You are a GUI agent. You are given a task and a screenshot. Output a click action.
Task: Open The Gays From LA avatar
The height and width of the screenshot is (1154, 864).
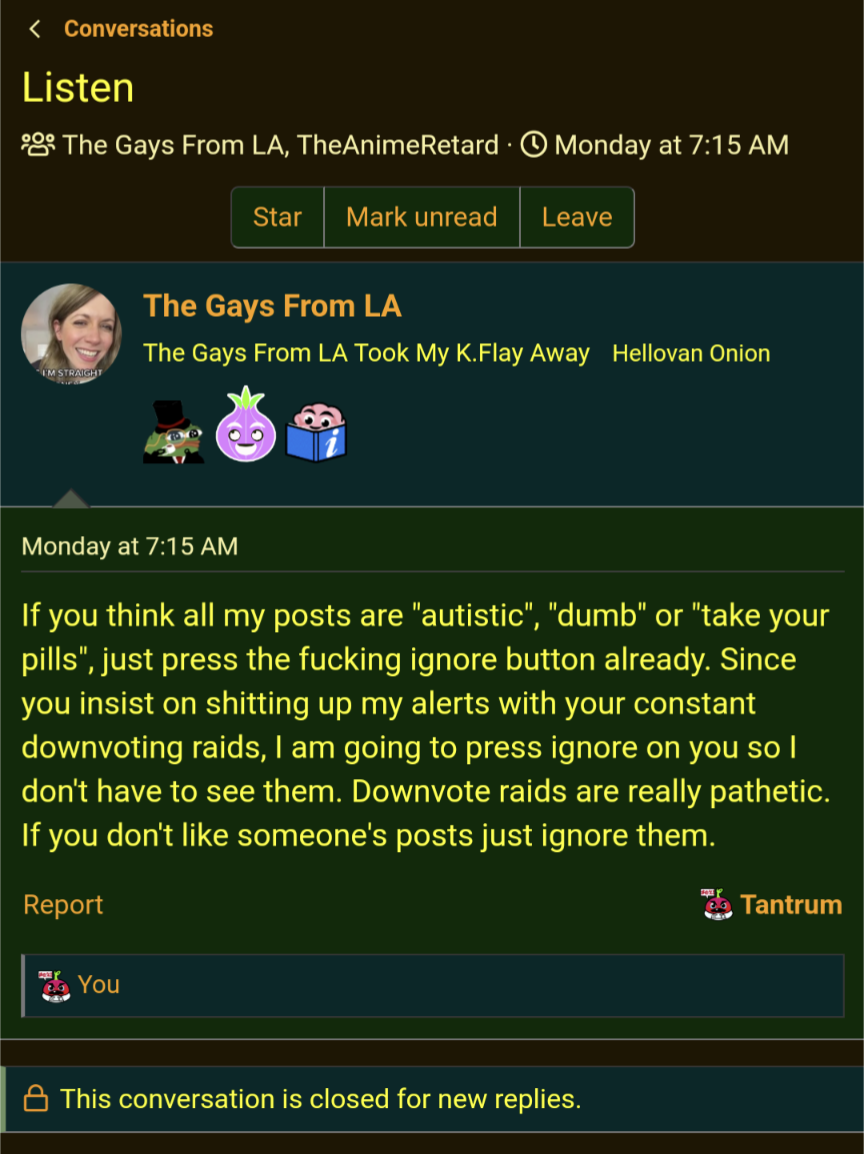pyautogui.click(x=71, y=334)
